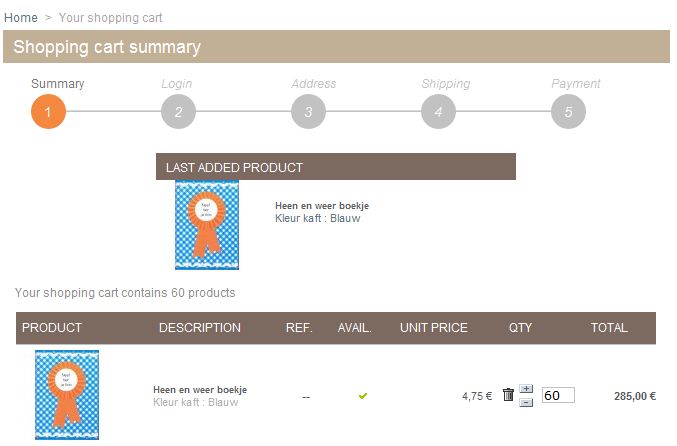Click the Shipping step label
677x446 pixels.
coord(446,84)
